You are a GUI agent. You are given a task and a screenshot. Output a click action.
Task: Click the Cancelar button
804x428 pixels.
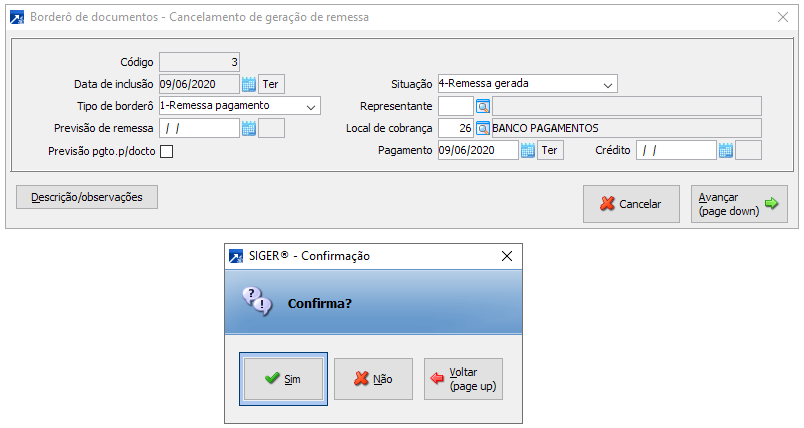631,204
